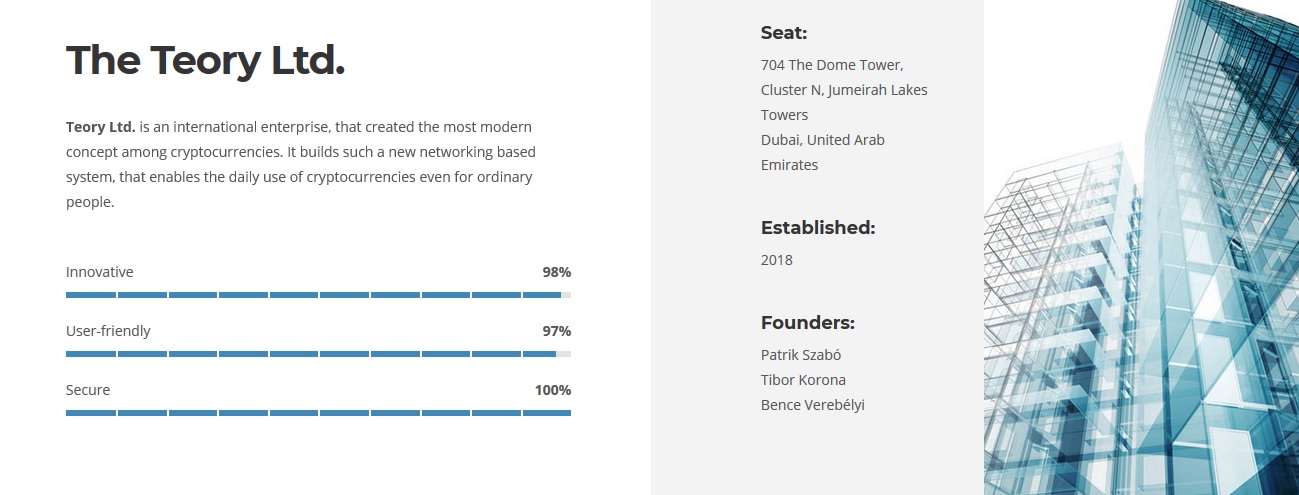Click the glass skyscraper image
This screenshot has width=1299, height=495.
1141,247
